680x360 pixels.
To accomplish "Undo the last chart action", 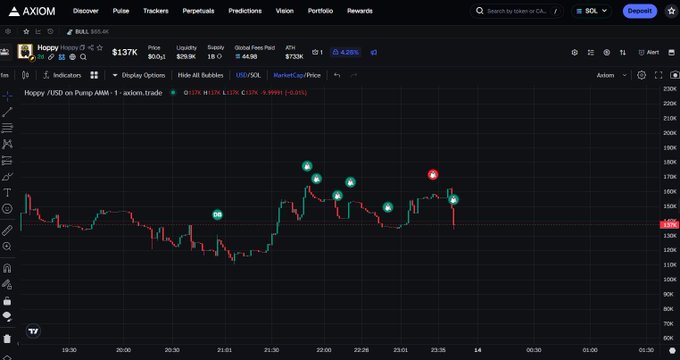I will tap(337, 75).
